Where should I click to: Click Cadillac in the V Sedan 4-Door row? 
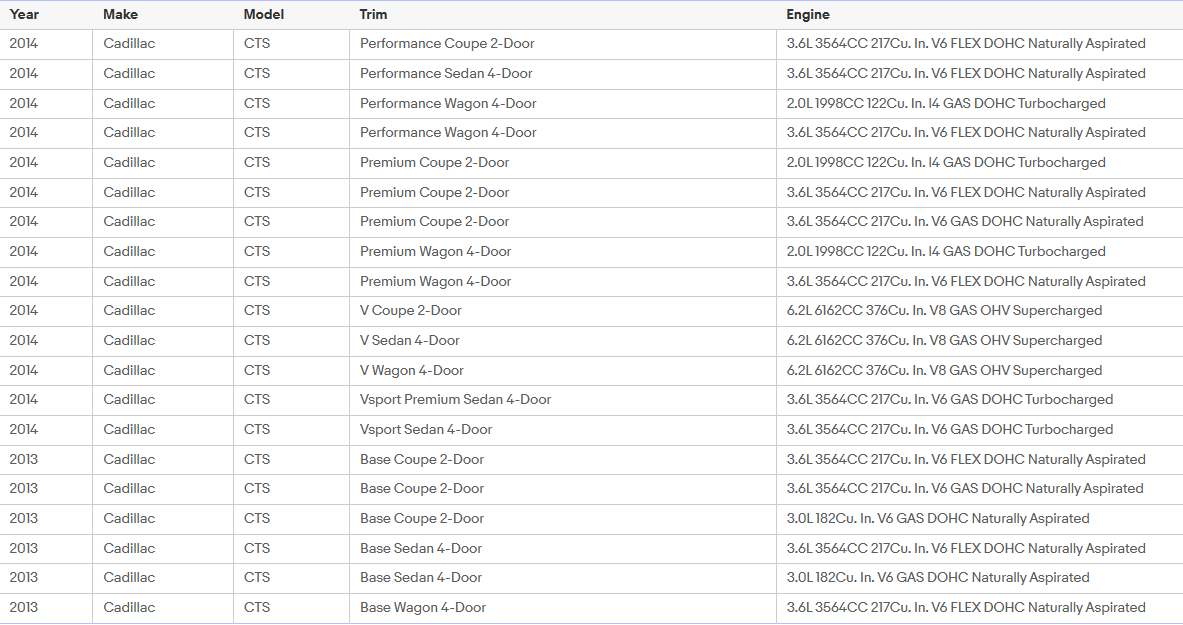129,341
